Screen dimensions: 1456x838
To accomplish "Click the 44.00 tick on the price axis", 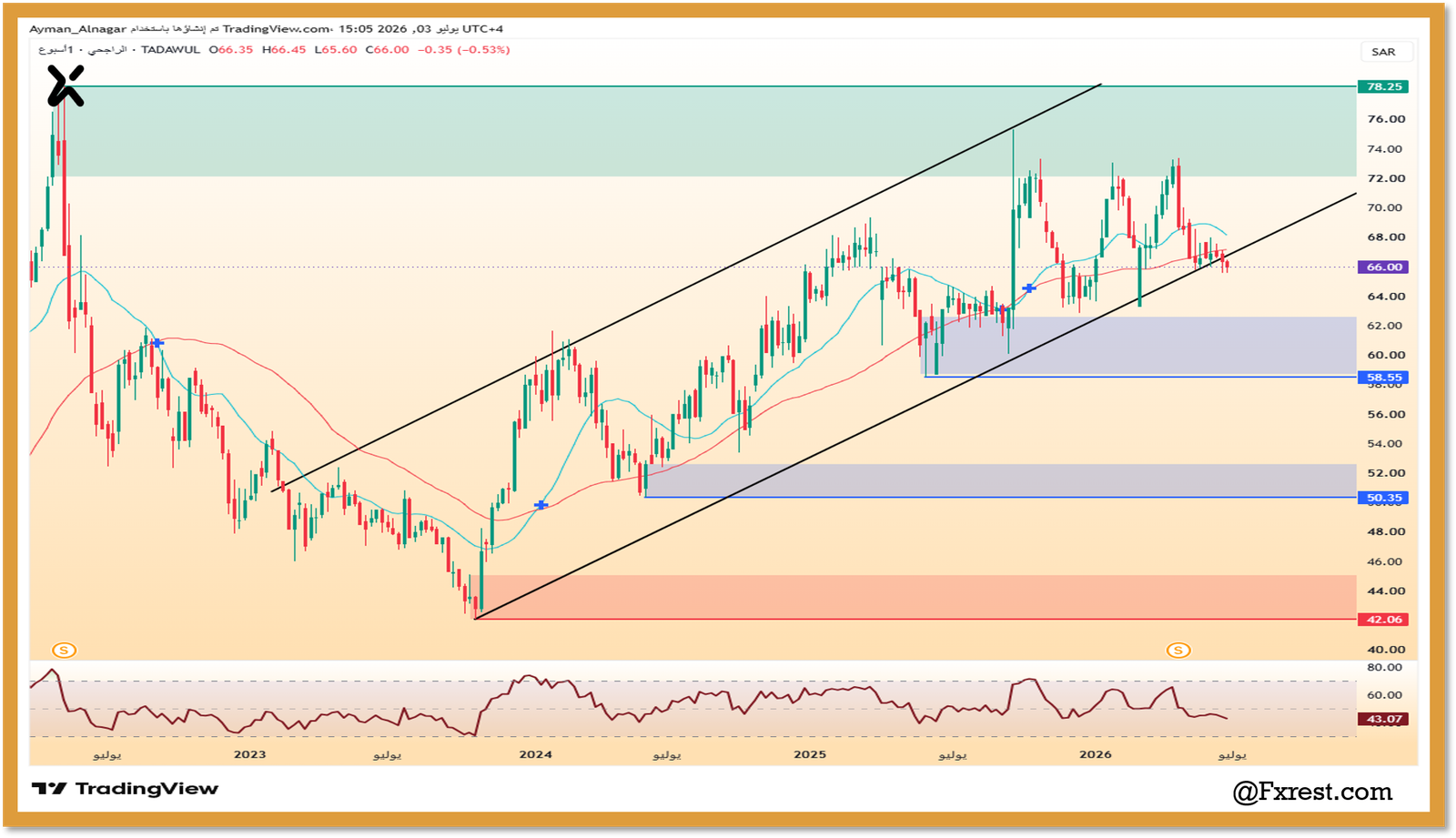I will tap(1386, 591).
